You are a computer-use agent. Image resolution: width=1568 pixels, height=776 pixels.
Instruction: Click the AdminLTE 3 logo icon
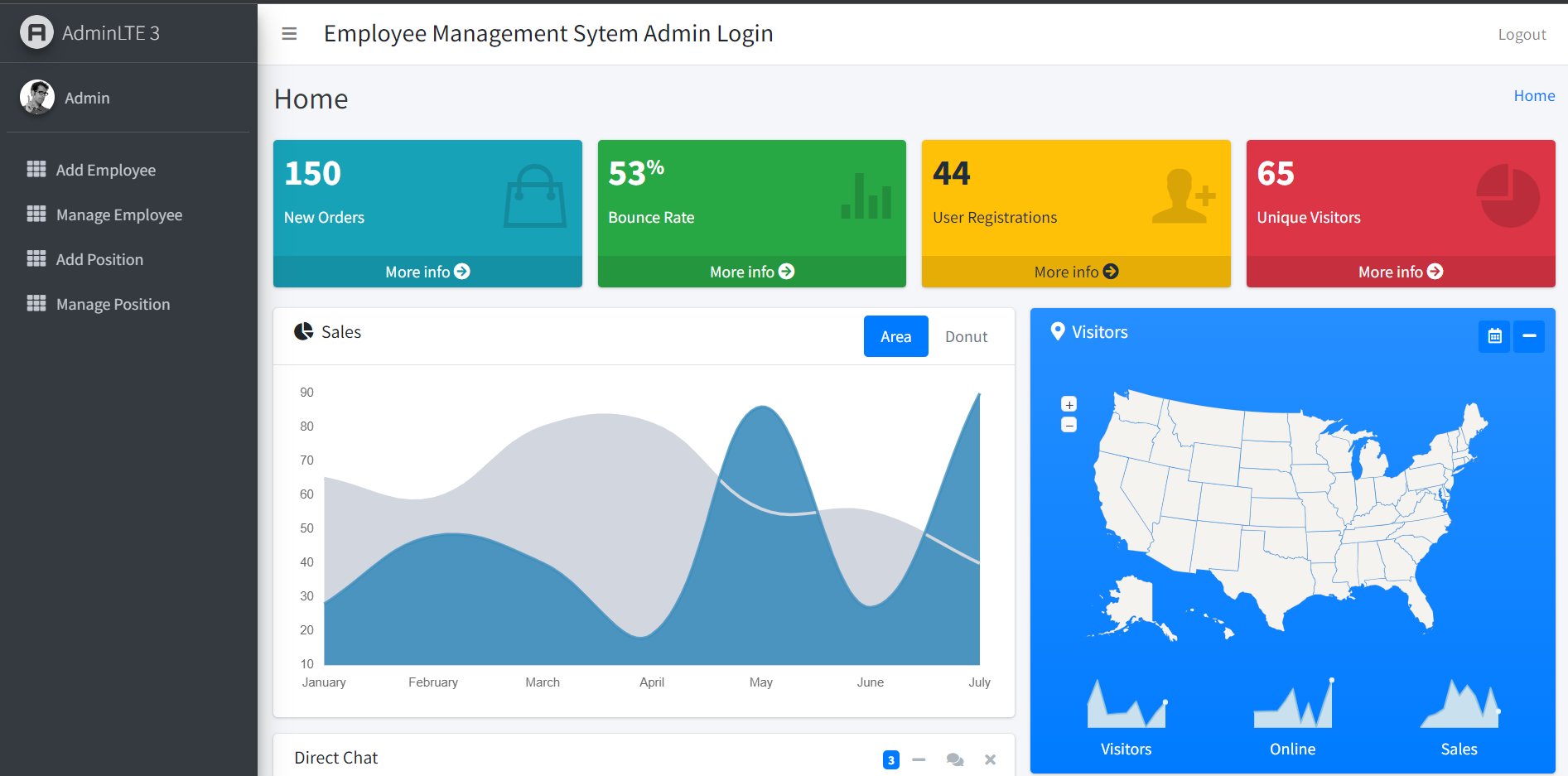point(36,32)
